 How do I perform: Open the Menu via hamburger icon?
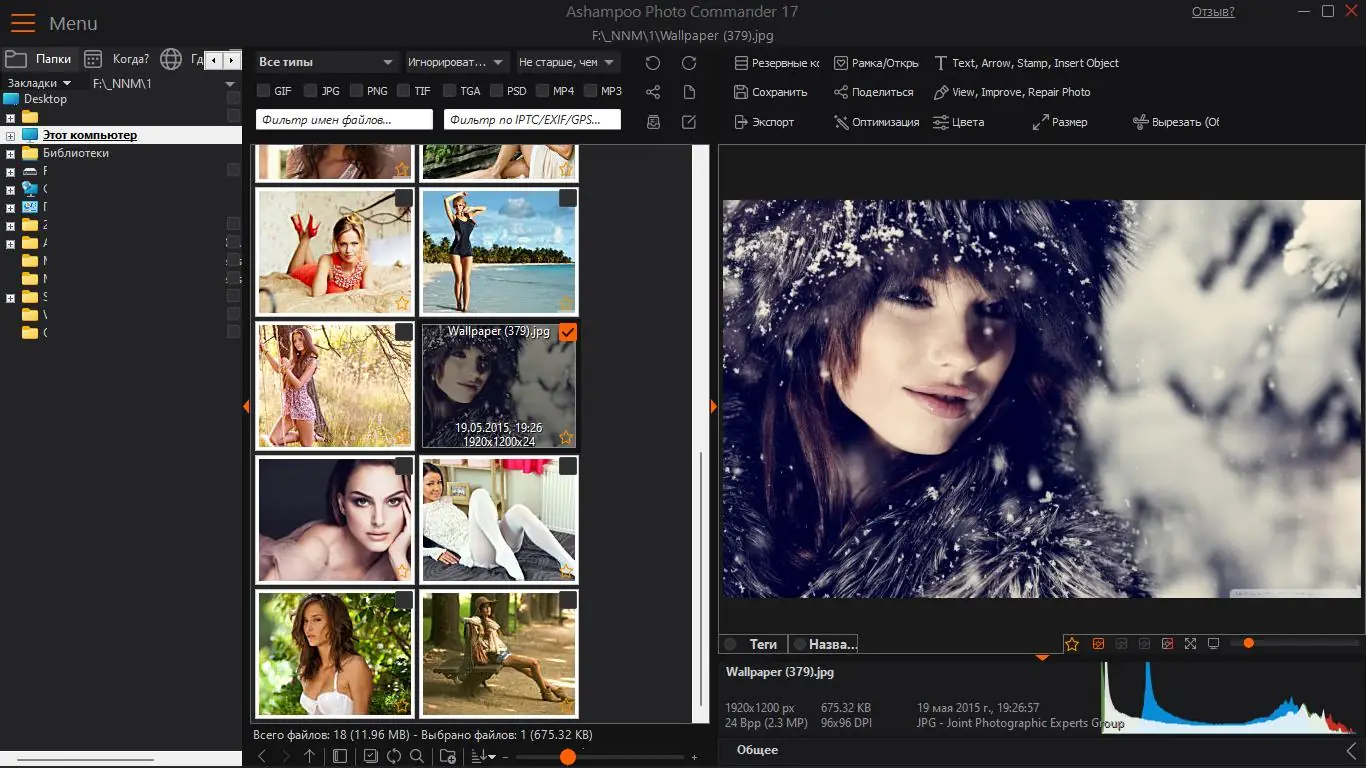[x=22, y=22]
